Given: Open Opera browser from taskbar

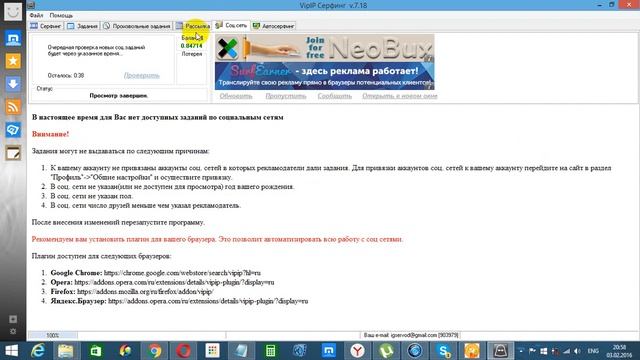Looking at the screenshot, I should click(183, 351).
